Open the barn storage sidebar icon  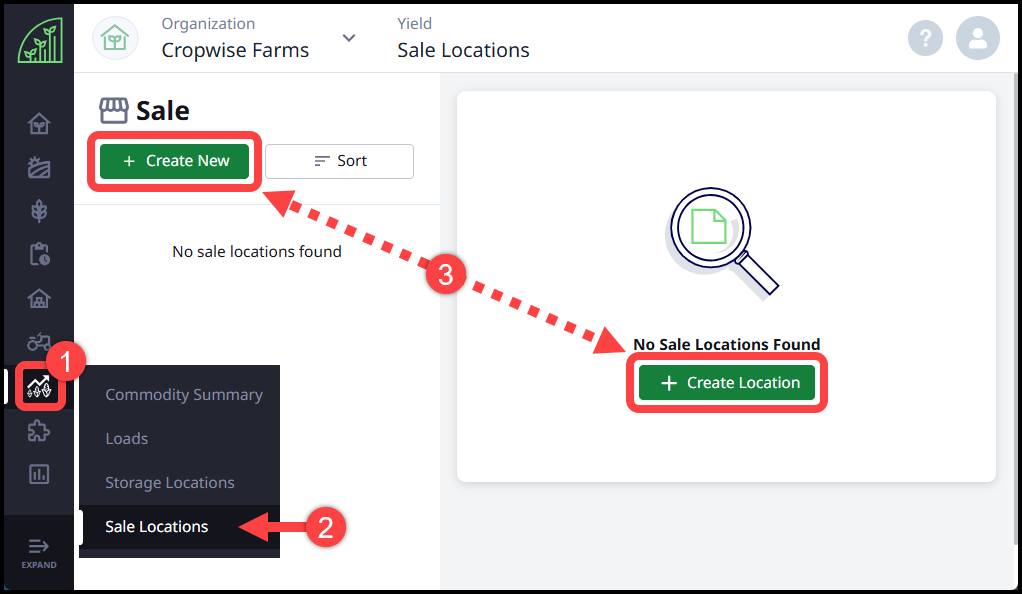(x=39, y=299)
